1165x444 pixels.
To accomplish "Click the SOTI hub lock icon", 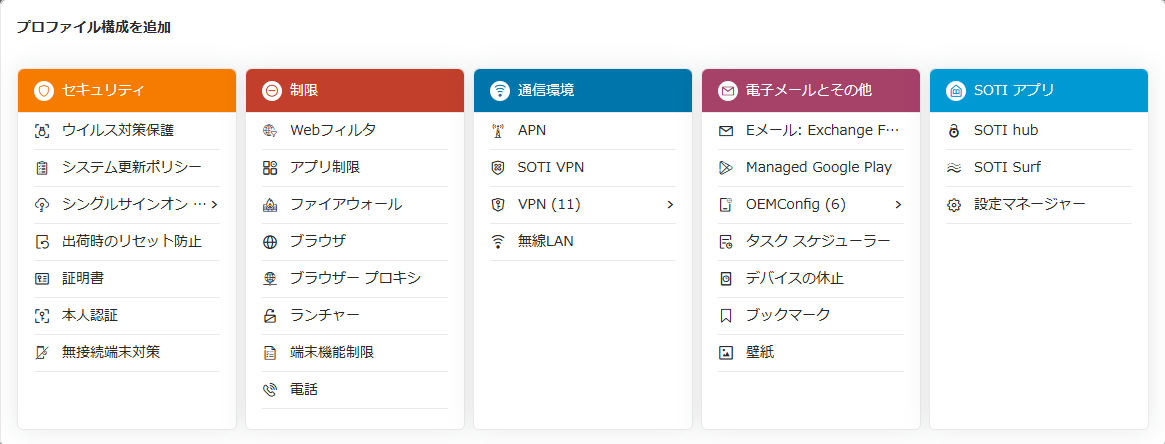I will click(x=954, y=131).
